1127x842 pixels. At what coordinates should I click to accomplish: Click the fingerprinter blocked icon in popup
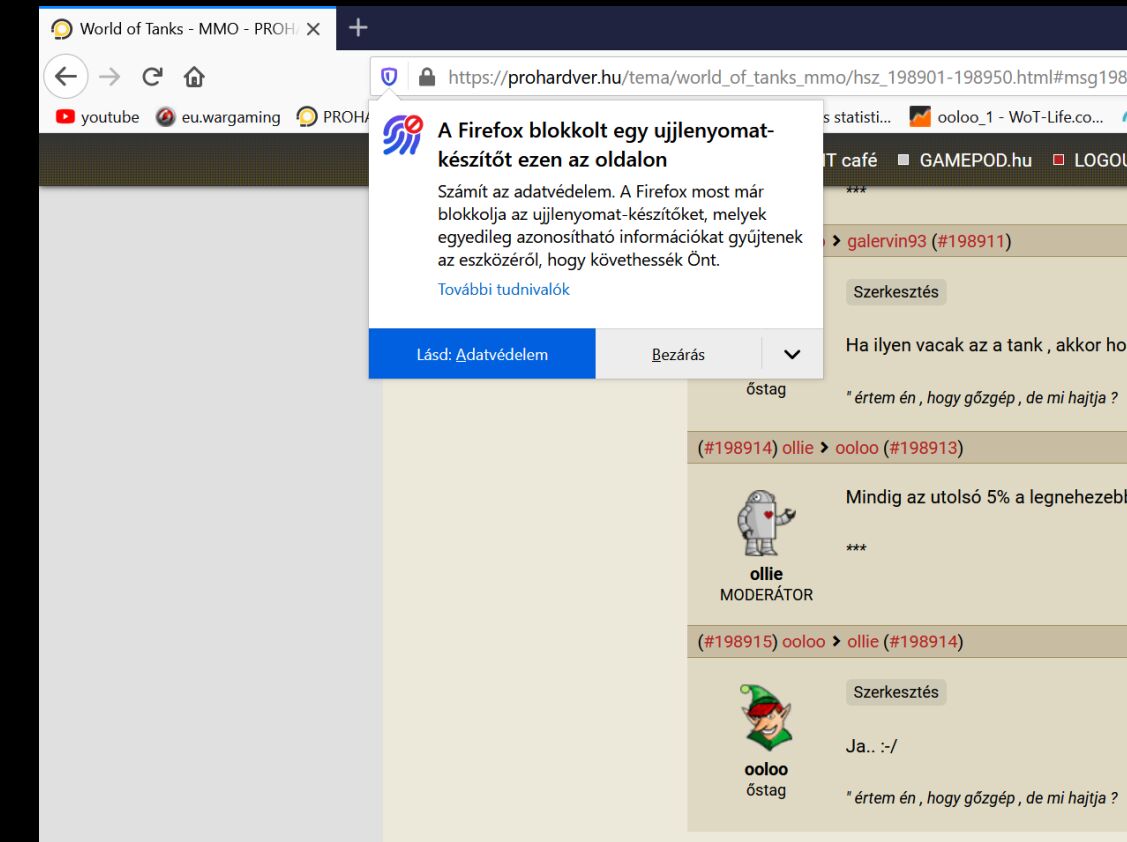tap(402, 135)
